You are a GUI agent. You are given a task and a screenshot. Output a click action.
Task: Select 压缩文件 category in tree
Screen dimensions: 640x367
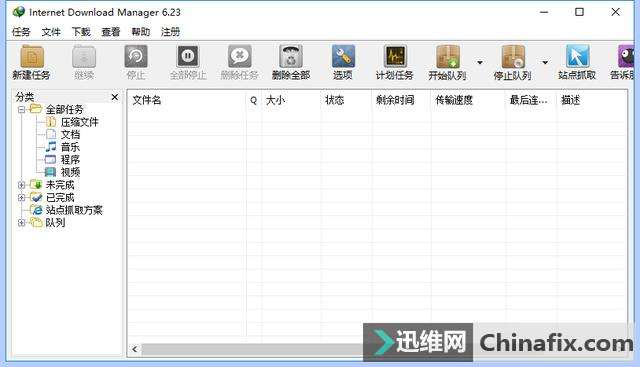pos(80,122)
